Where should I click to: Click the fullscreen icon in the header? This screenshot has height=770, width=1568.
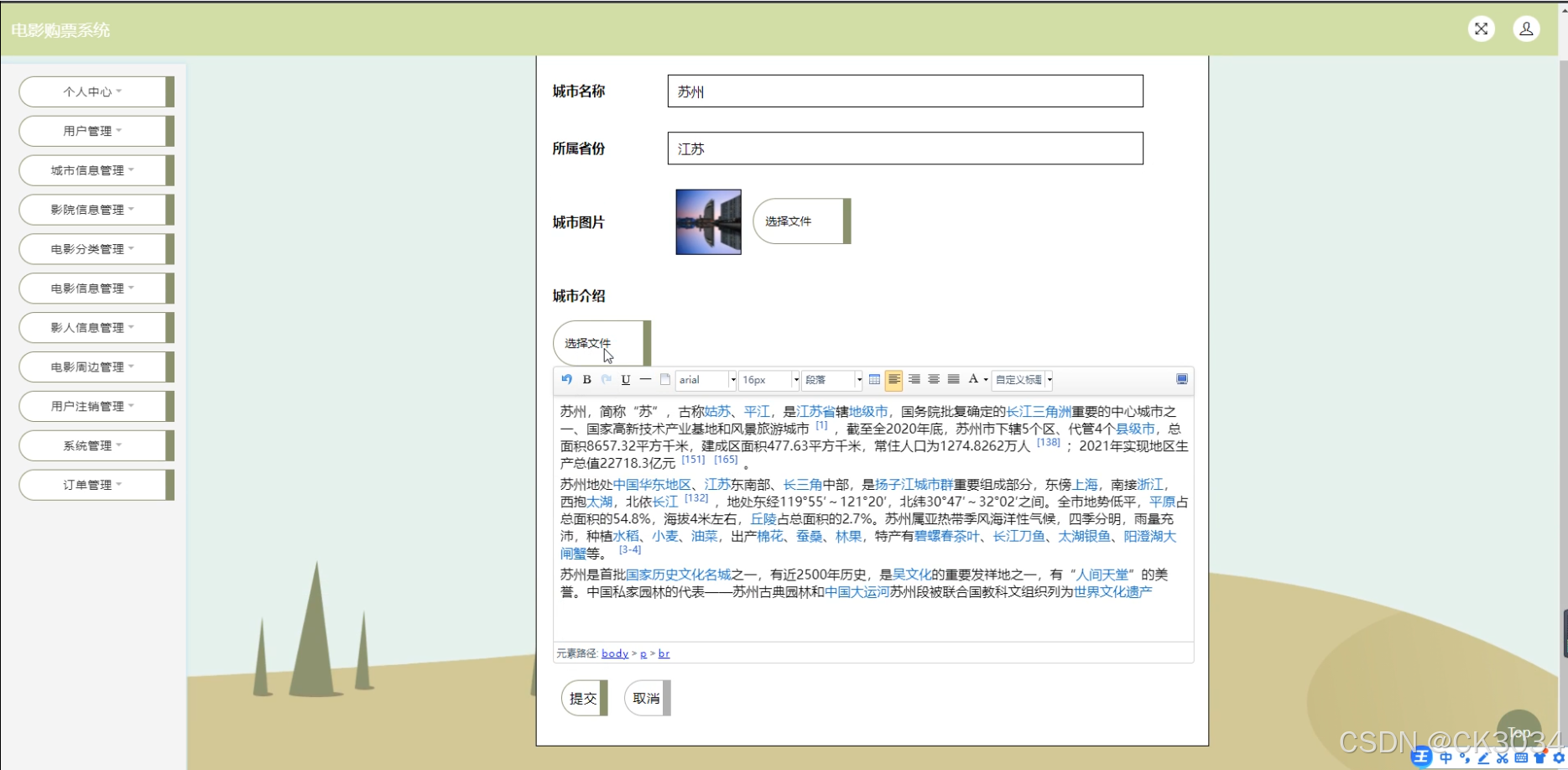coord(1482,29)
